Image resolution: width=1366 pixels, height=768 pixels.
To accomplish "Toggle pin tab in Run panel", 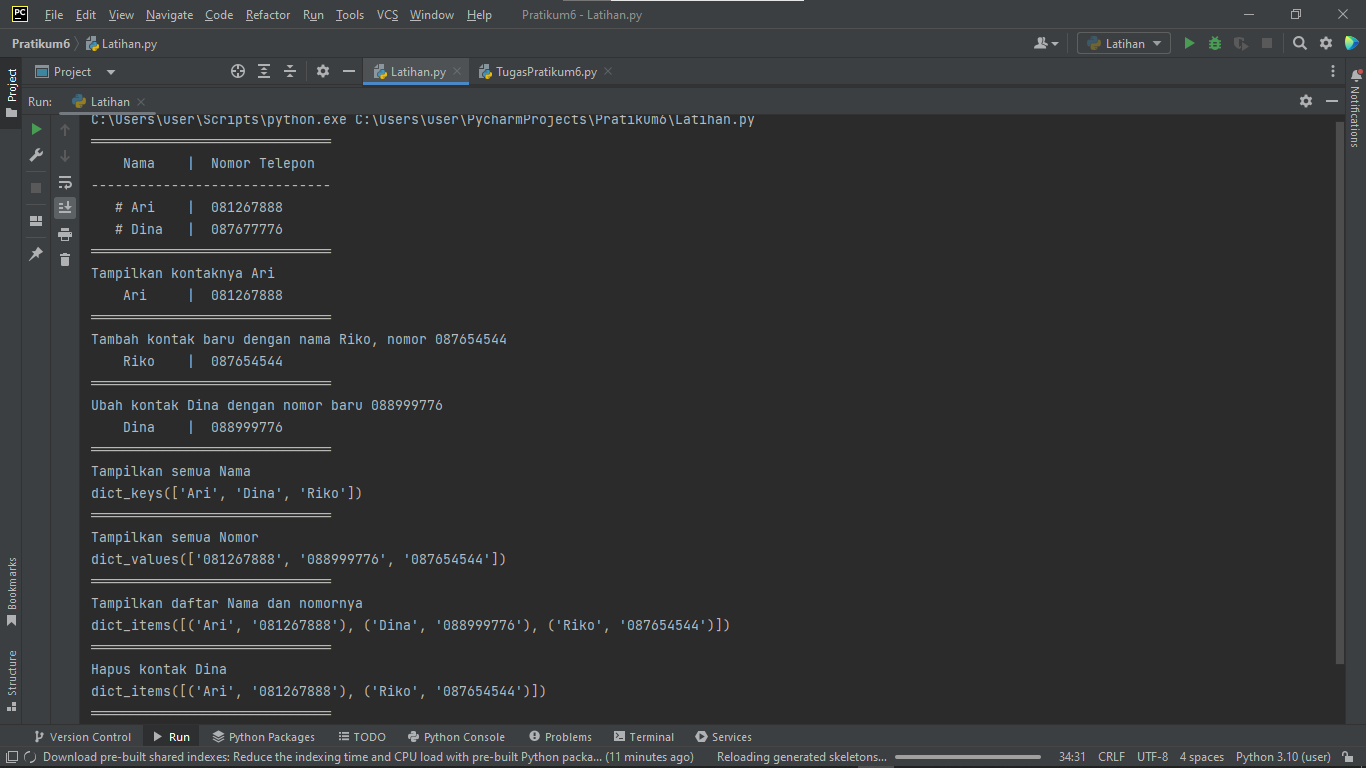I will (x=36, y=254).
